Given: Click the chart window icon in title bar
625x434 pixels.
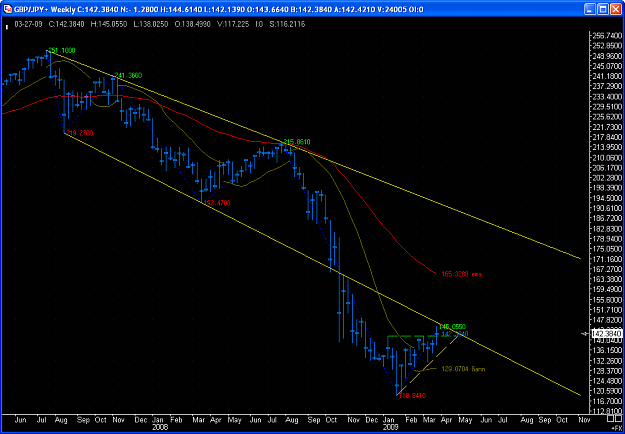Looking at the screenshot, I should coord(8,9).
